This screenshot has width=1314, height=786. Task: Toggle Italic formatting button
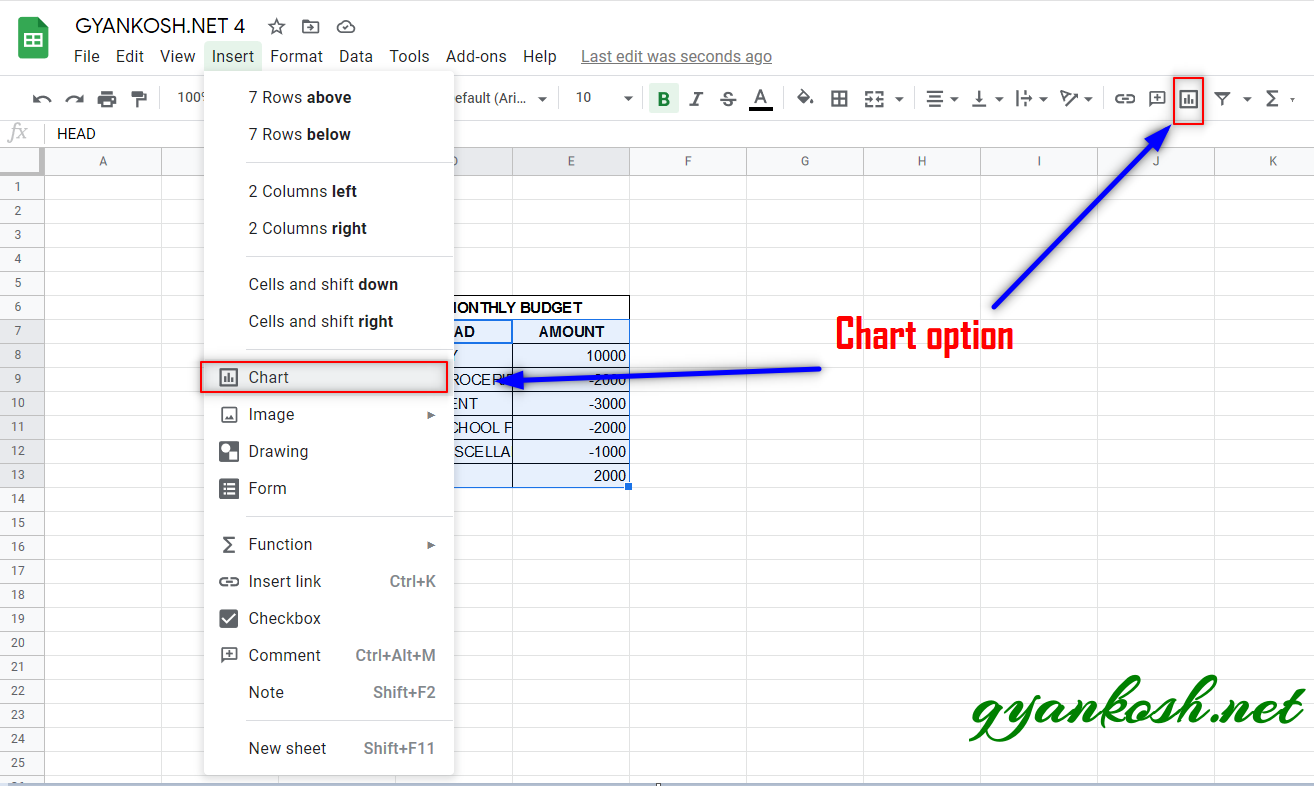(696, 98)
